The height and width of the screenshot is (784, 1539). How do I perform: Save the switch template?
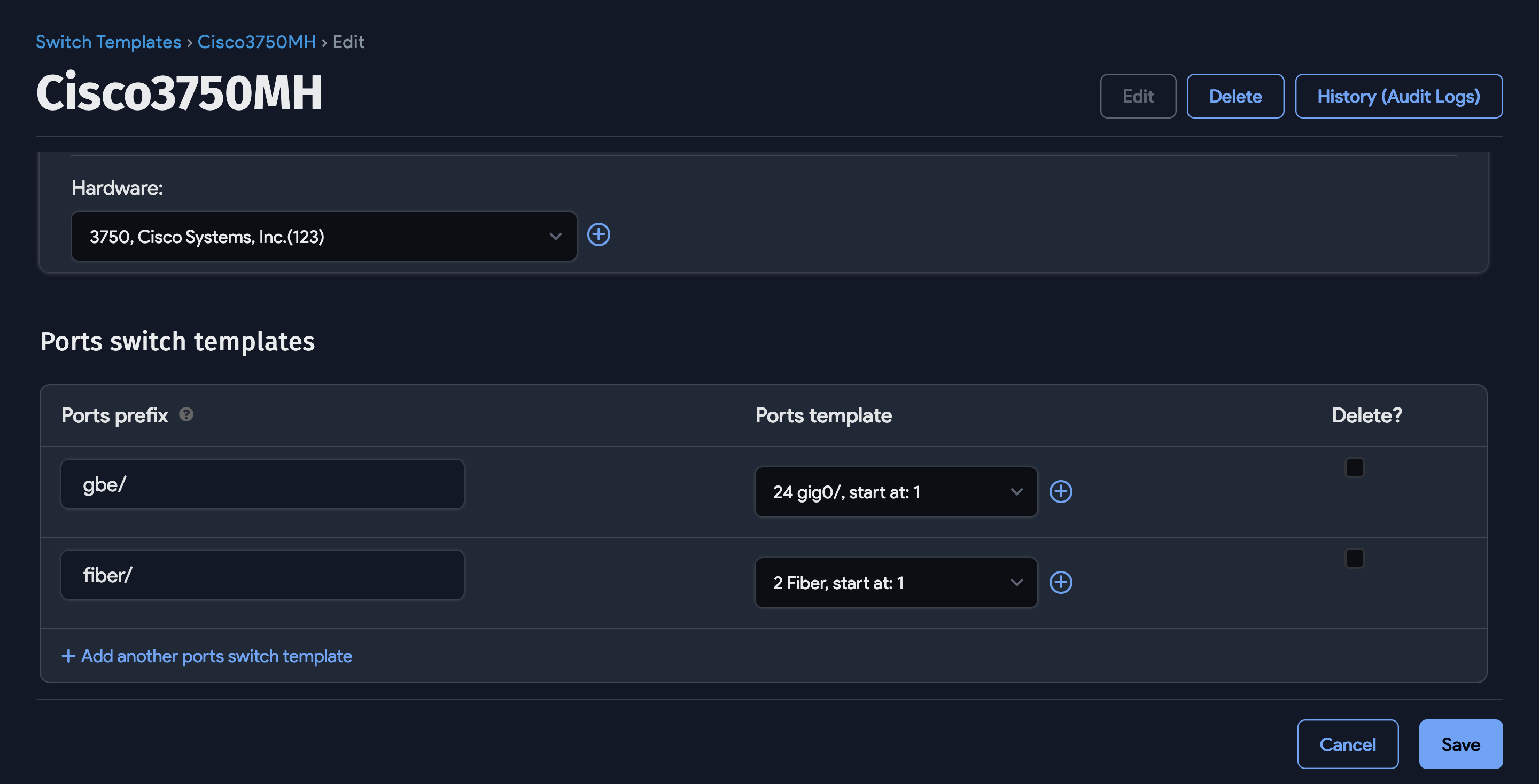pyautogui.click(x=1460, y=744)
